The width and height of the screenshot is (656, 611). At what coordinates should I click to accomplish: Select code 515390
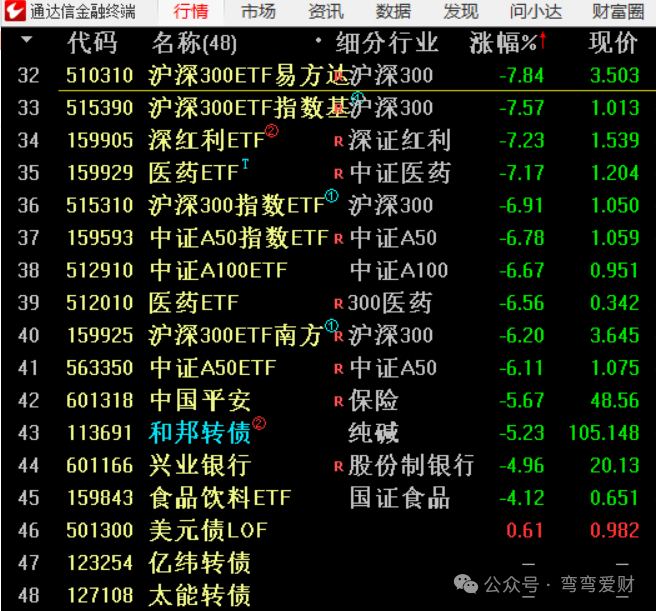tap(100, 108)
